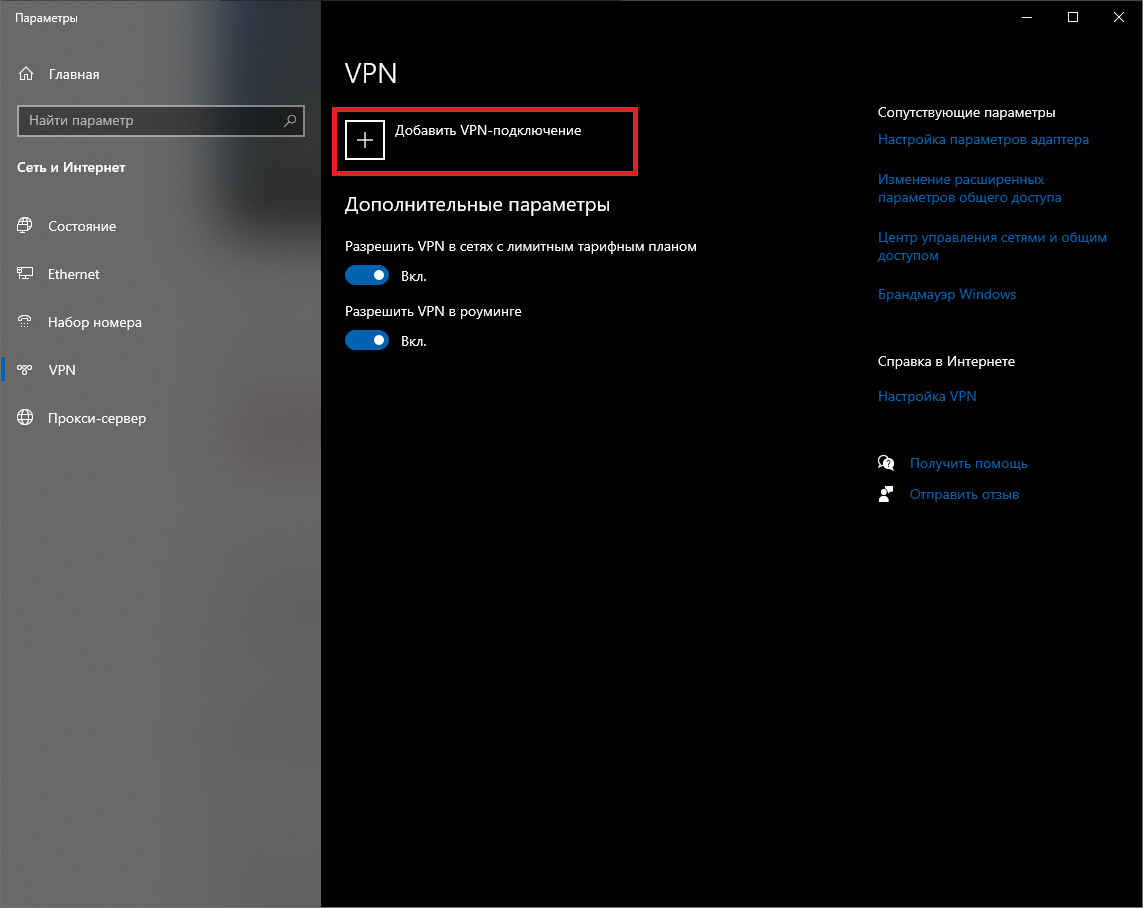
Task: Click the VPN sidebar icon
Action: (x=26, y=370)
